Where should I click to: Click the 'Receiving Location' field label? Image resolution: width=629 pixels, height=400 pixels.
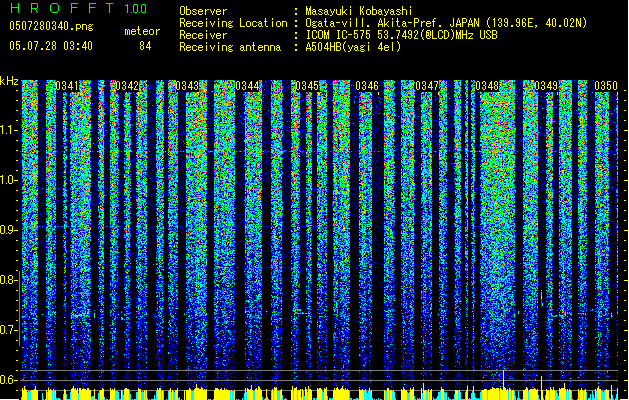233,23
